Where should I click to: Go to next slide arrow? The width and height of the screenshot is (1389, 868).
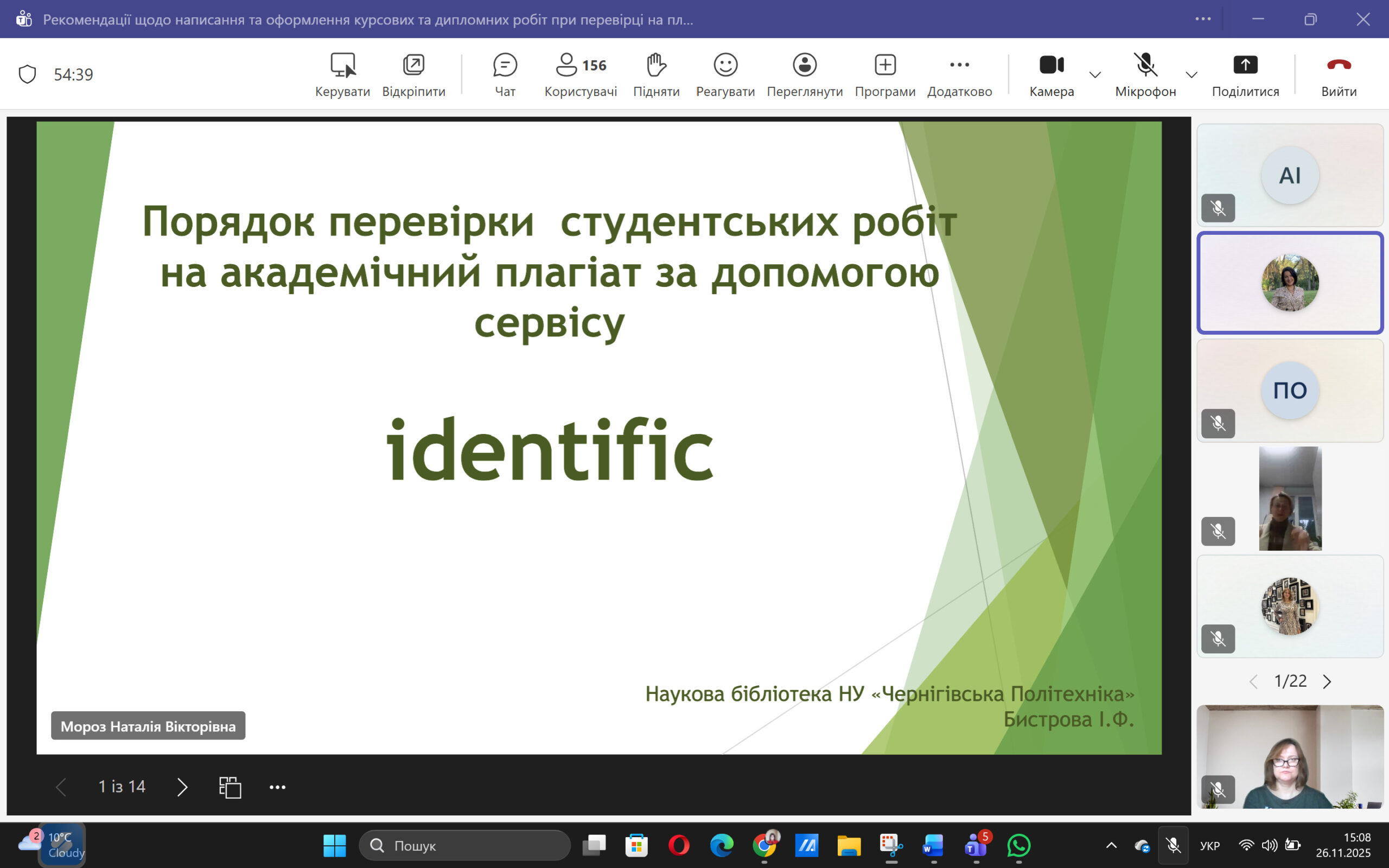pos(182,787)
